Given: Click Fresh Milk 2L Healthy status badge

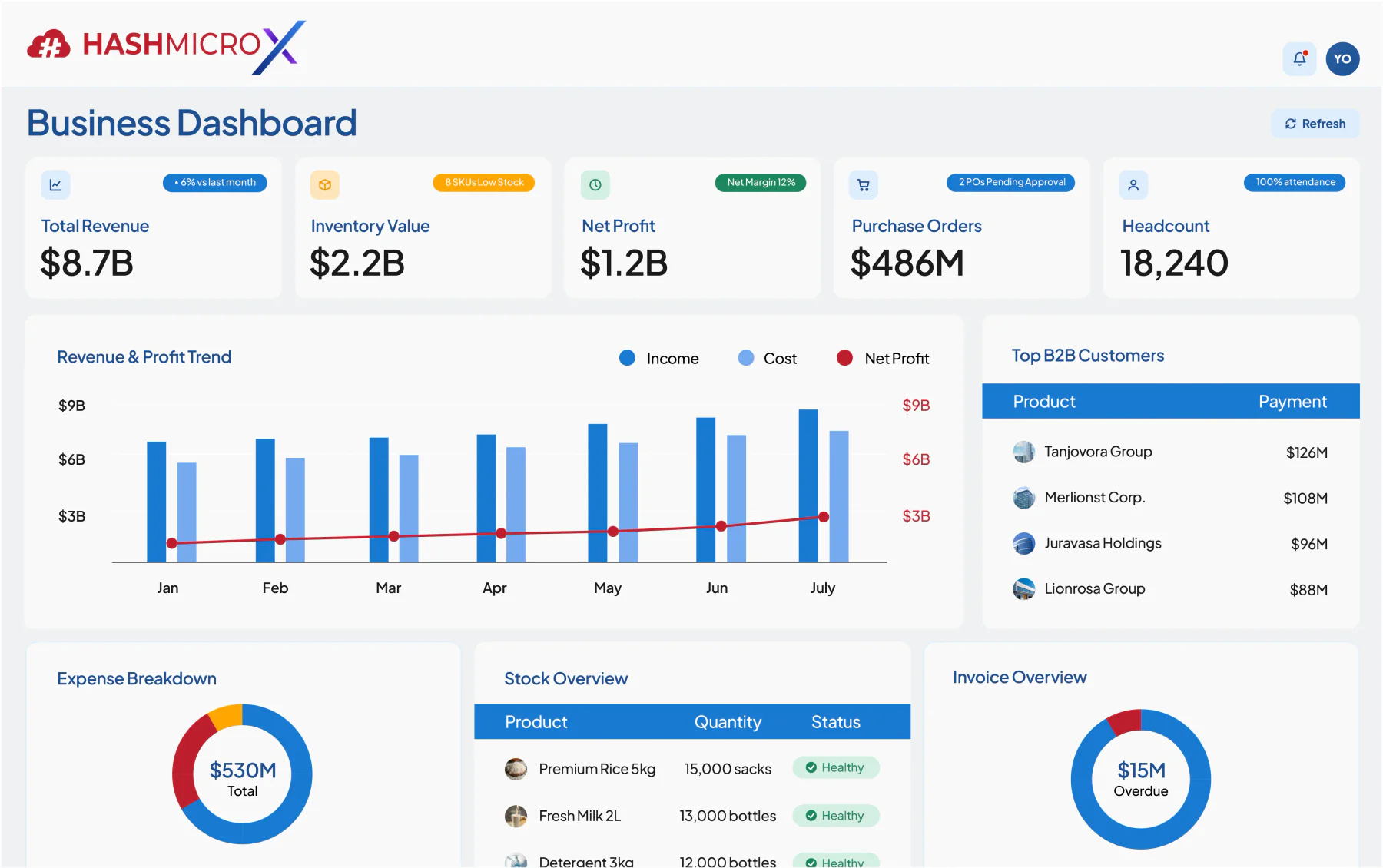Looking at the screenshot, I should point(836,816).
